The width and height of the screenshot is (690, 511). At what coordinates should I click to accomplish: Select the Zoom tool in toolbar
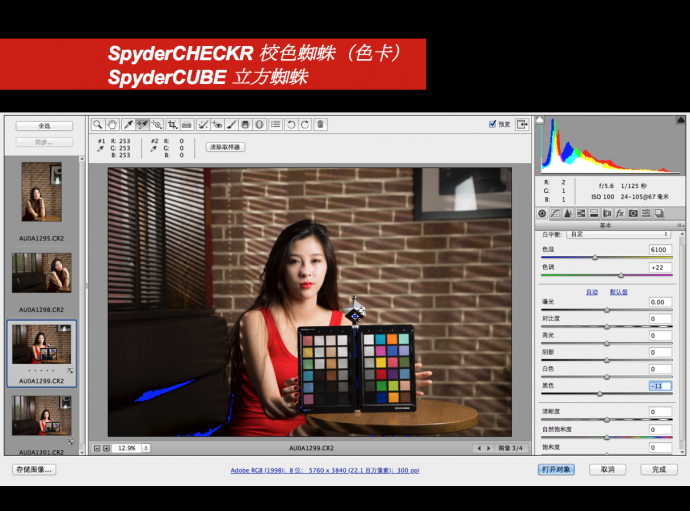click(x=98, y=125)
